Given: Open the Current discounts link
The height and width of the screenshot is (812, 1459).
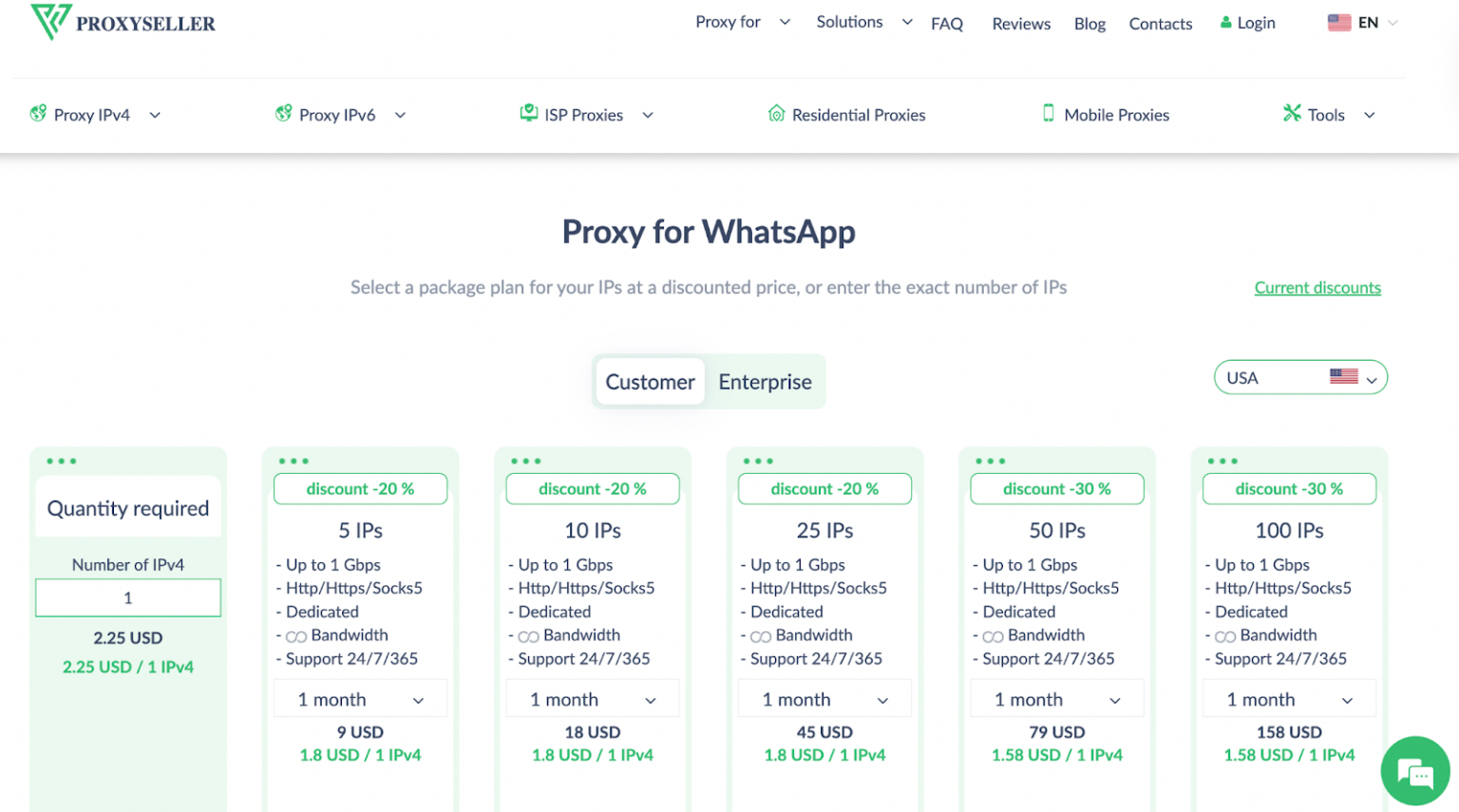Looking at the screenshot, I should (1317, 287).
